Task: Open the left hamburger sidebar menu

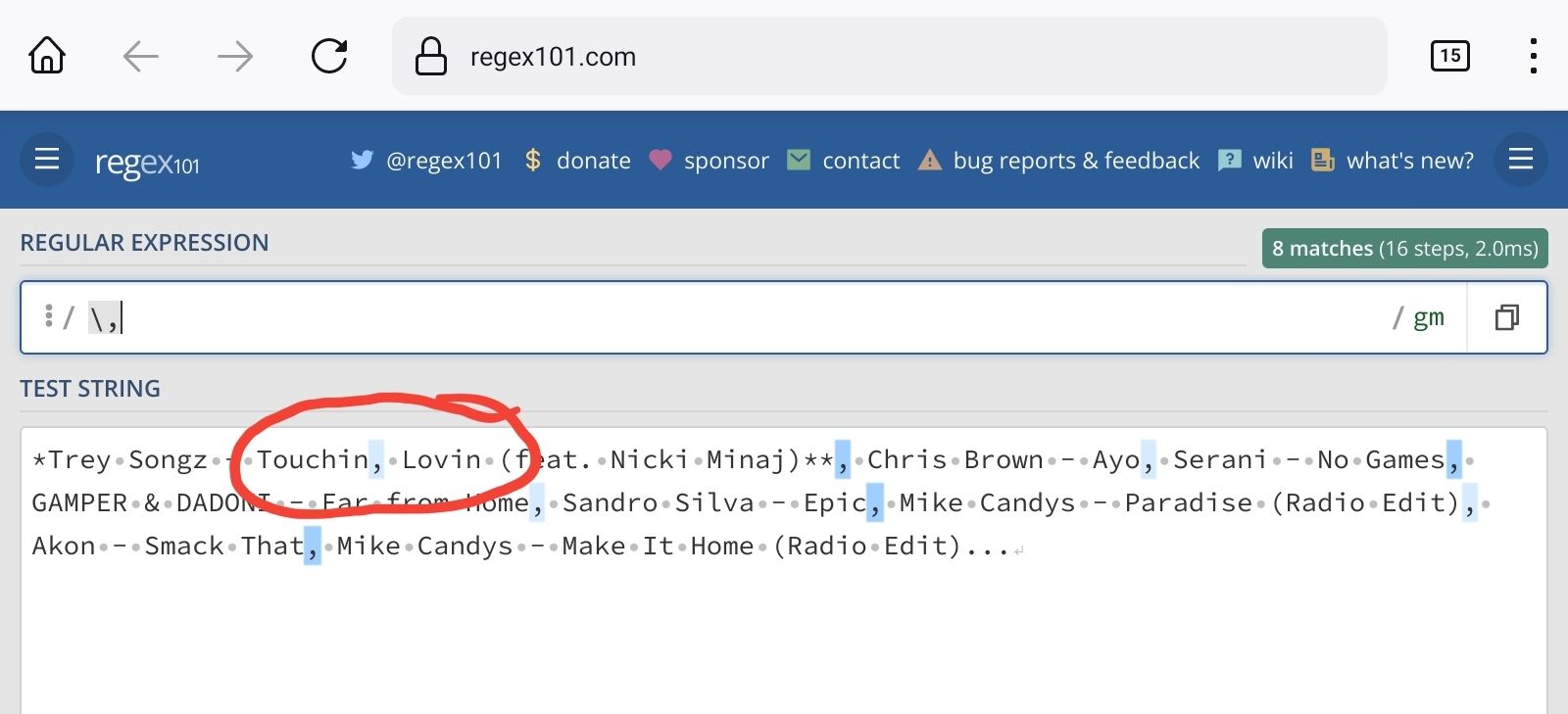Action: pos(47,160)
